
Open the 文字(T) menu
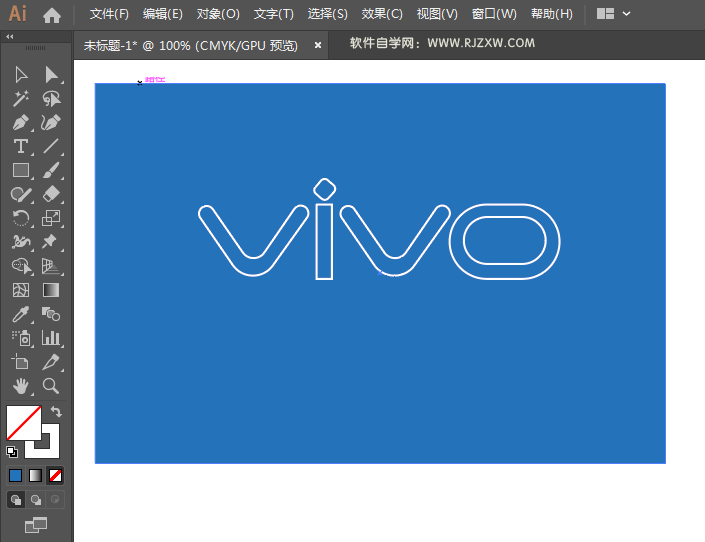pos(273,14)
